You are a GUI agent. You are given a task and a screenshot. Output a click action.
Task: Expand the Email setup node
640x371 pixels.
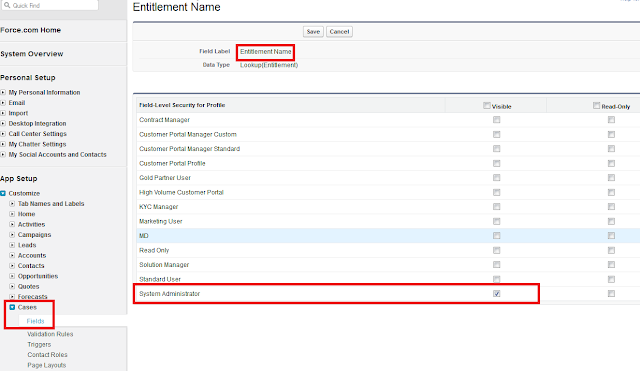3,103
